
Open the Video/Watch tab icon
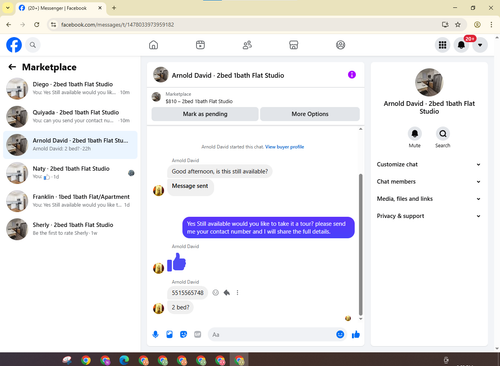pyautogui.click(x=200, y=45)
